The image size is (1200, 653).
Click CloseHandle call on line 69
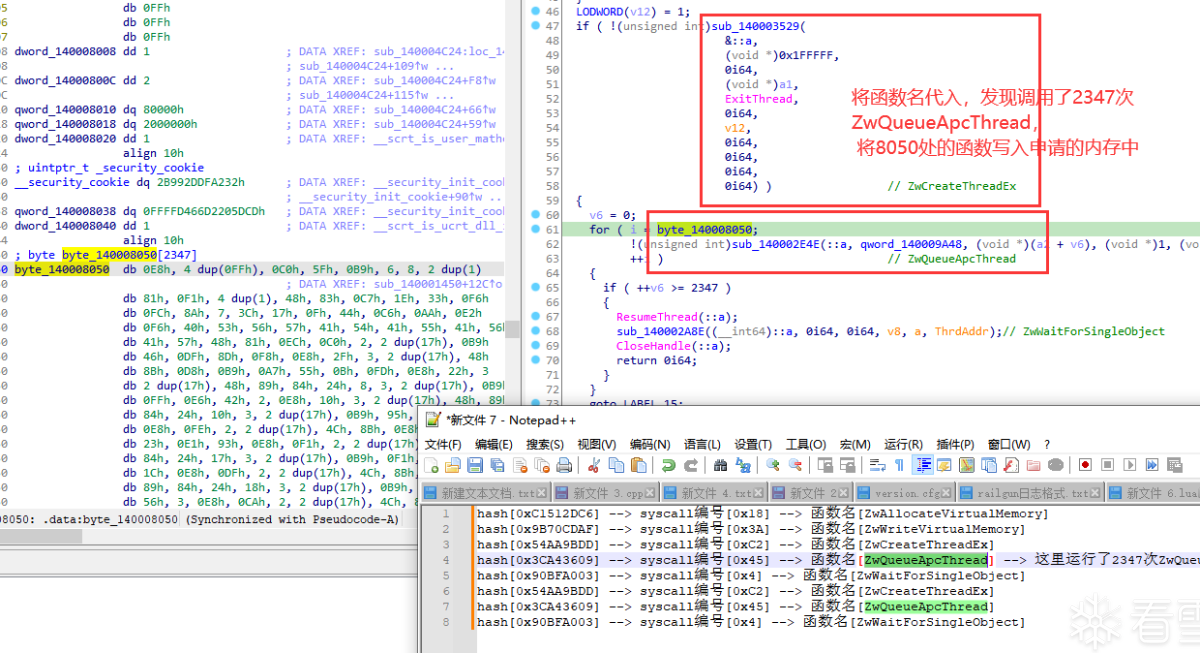654,345
